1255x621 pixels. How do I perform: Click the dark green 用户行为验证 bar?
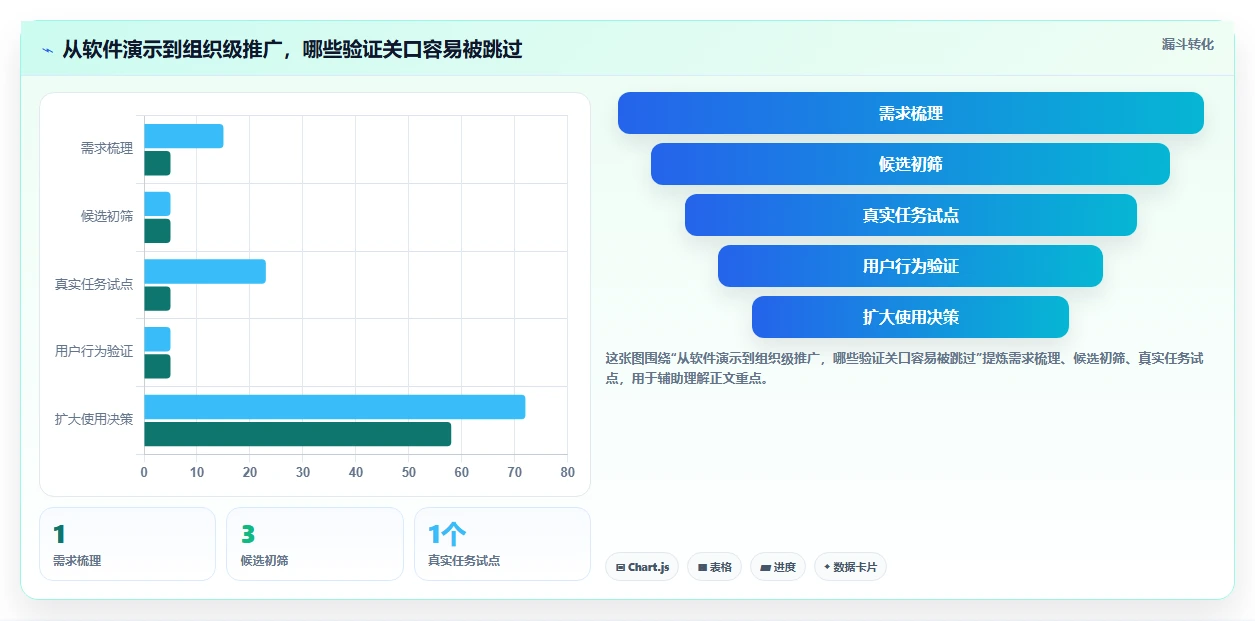pos(157,366)
